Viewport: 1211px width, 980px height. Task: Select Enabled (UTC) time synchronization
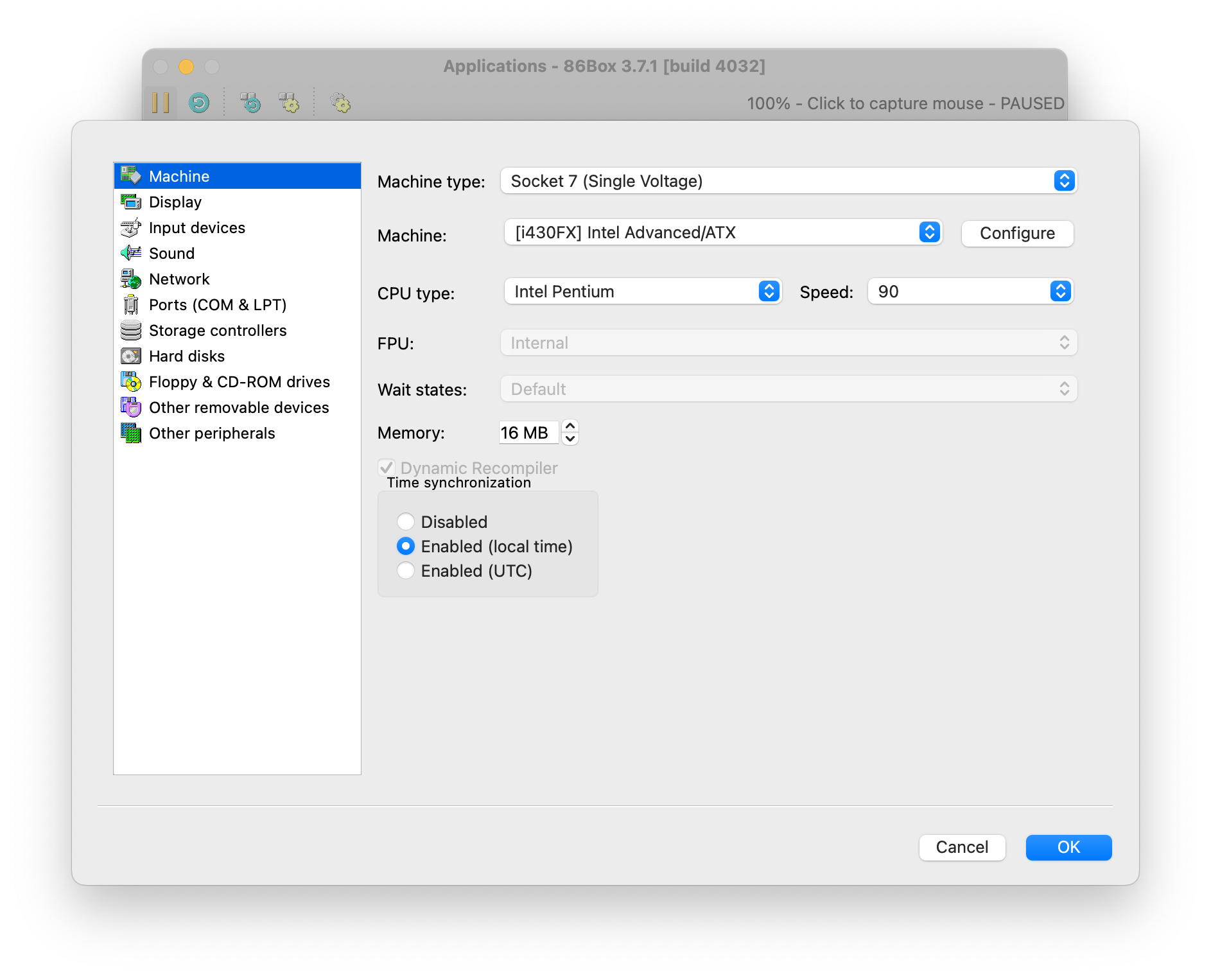point(405,570)
